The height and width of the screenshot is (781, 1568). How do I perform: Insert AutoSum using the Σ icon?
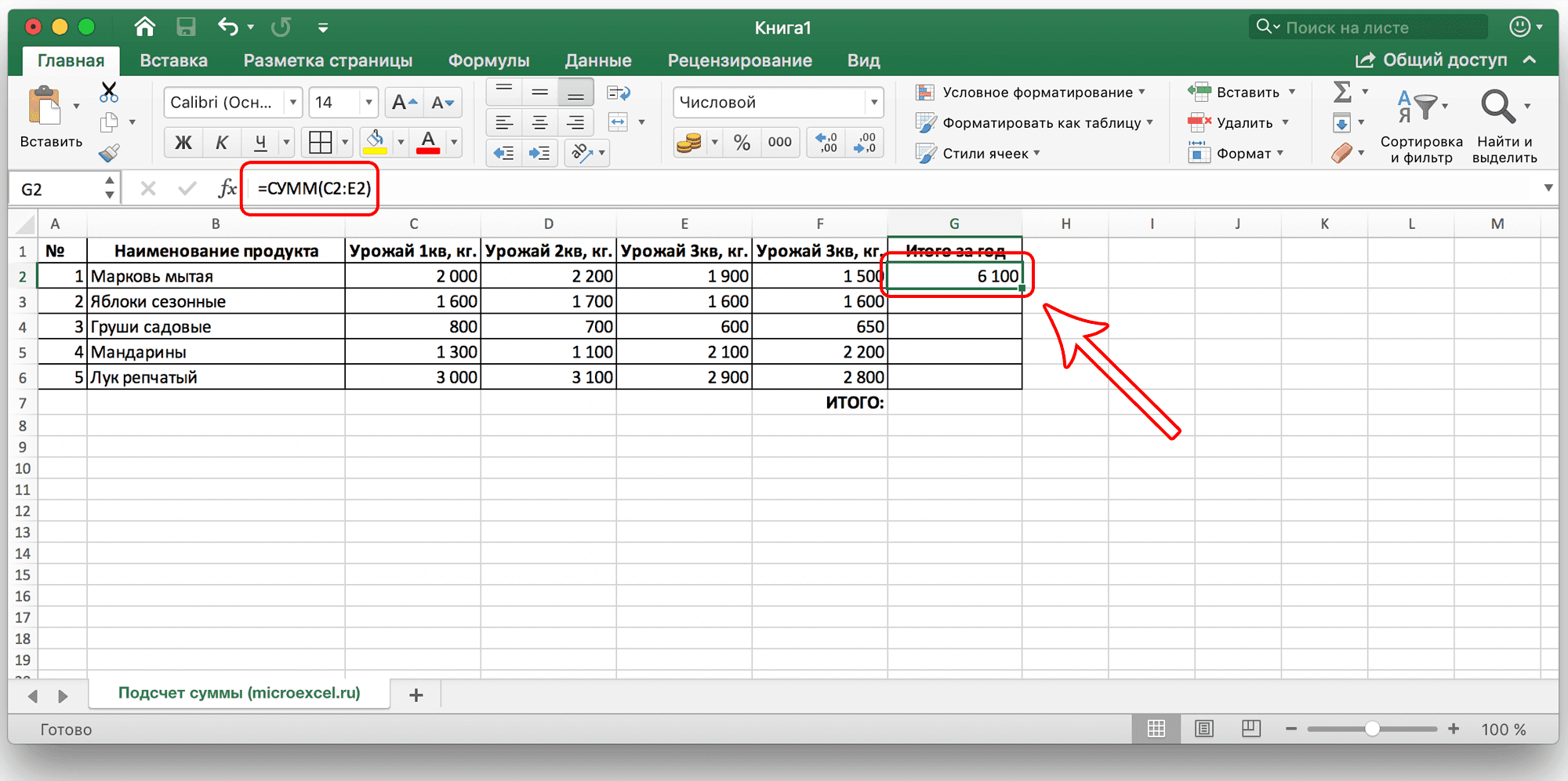tap(1342, 91)
